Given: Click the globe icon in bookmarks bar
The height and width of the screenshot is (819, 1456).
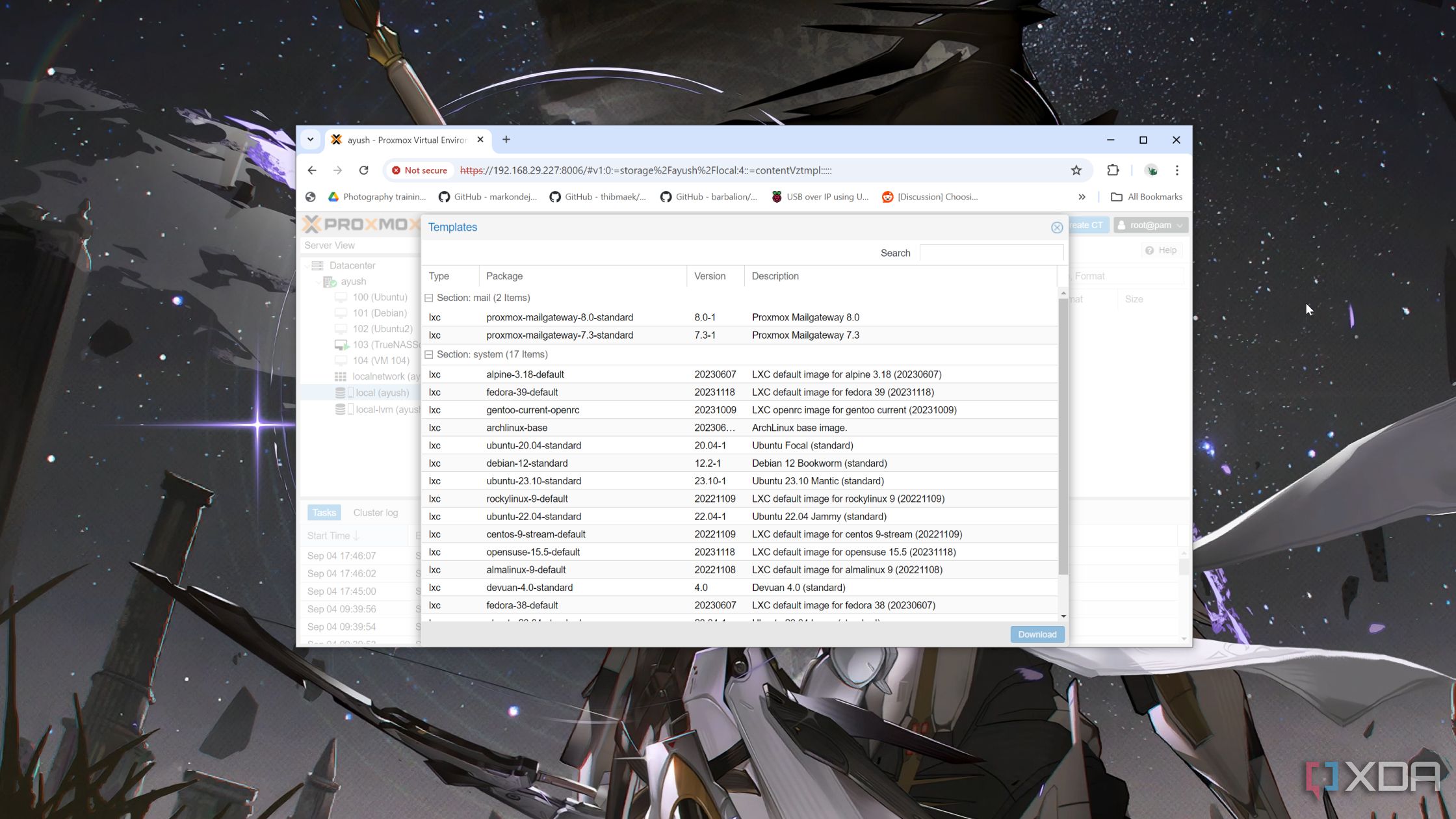Looking at the screenshot, I should [x=311, y=197].
